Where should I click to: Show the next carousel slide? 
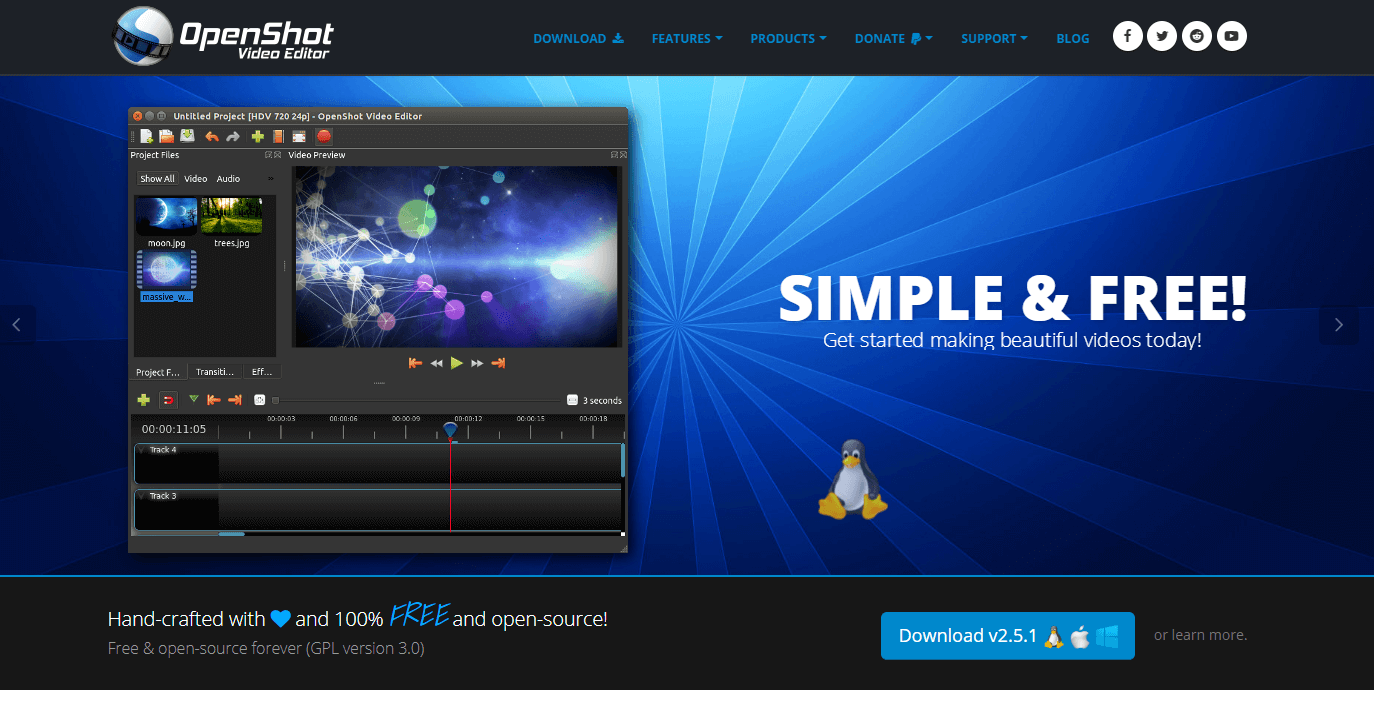tap(1339, 325)
